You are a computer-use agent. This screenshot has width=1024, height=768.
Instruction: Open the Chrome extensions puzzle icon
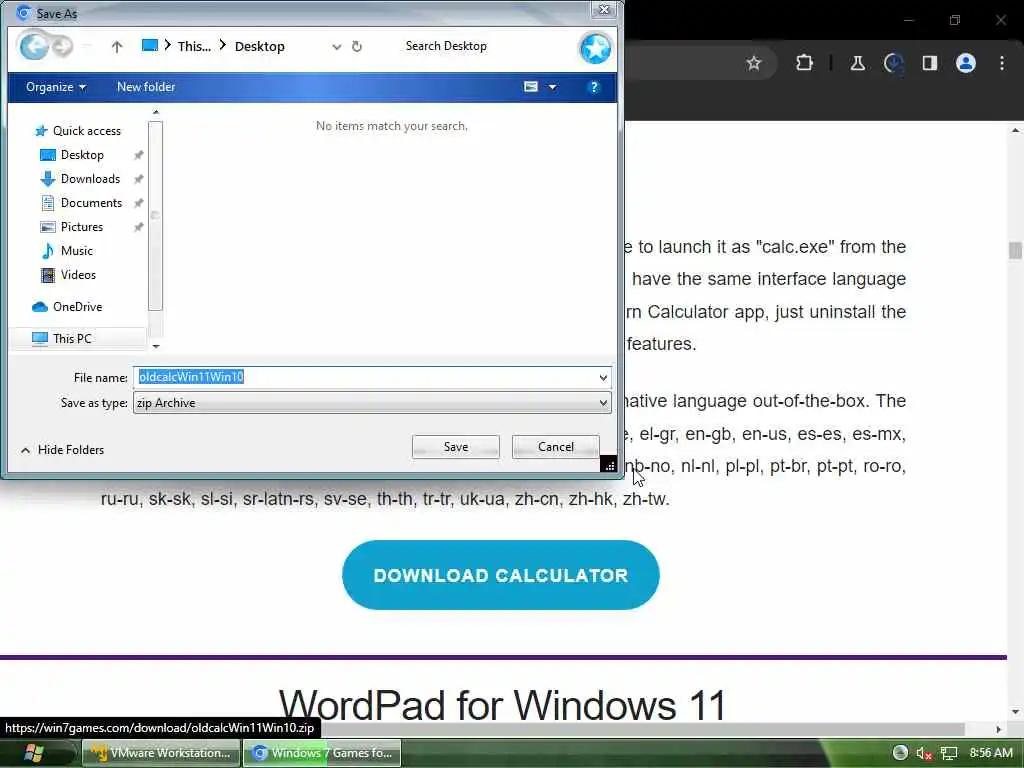(804, 63)
